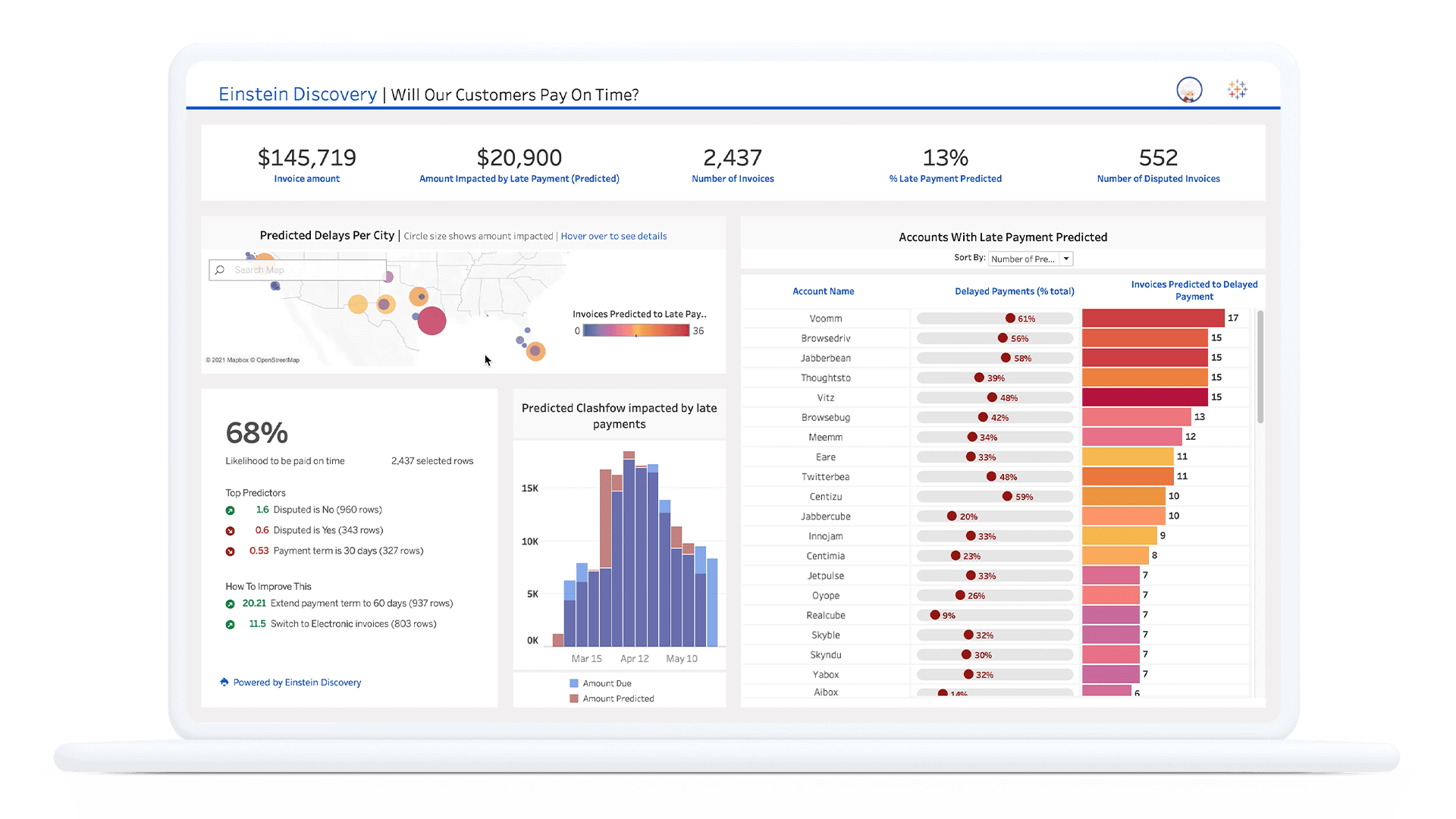Open the Powered by Einstein Discovery link
This screenshot has width=1456, height=819.
(x=297, y=682)
